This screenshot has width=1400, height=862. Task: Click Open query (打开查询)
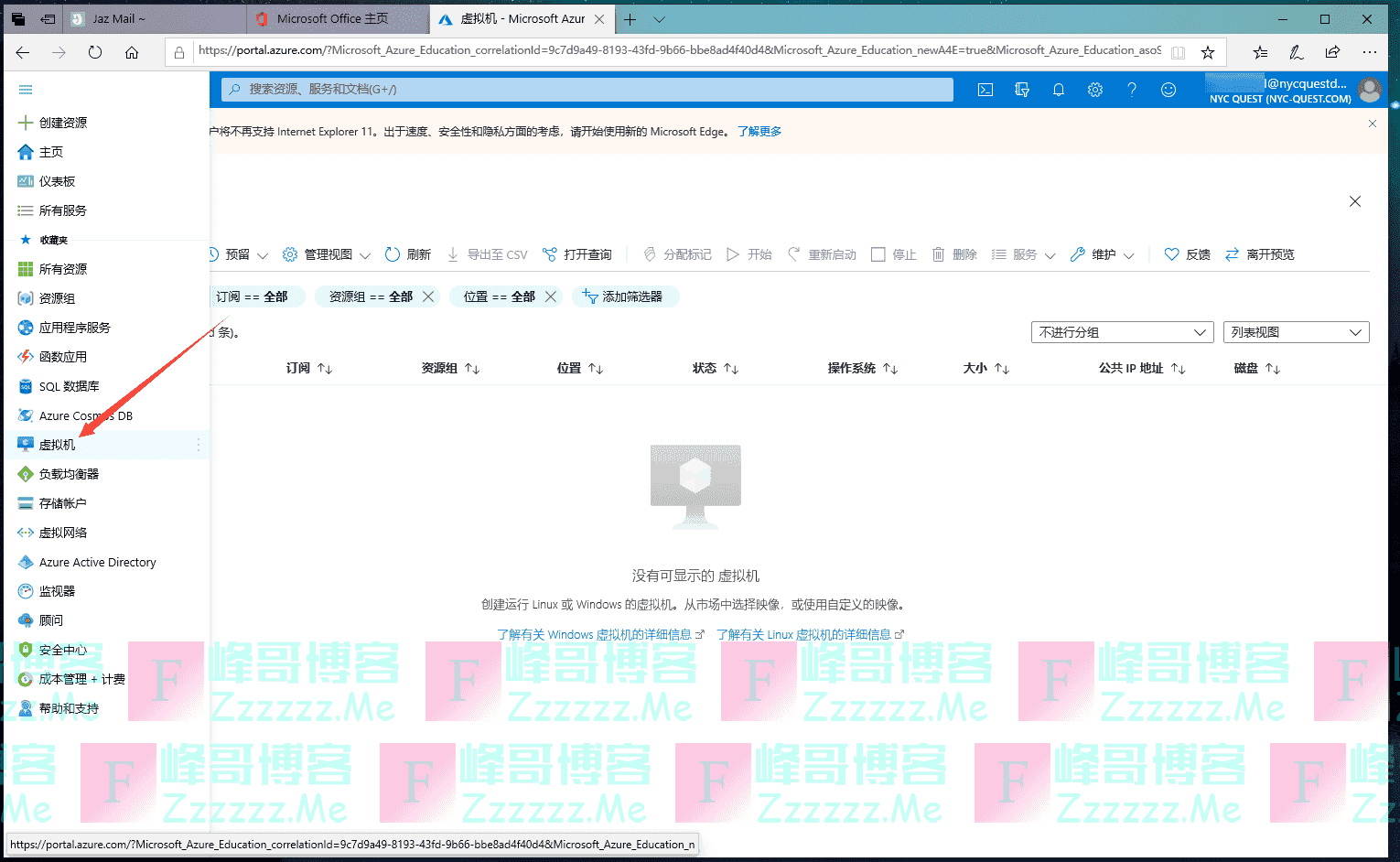pos(577,254)
